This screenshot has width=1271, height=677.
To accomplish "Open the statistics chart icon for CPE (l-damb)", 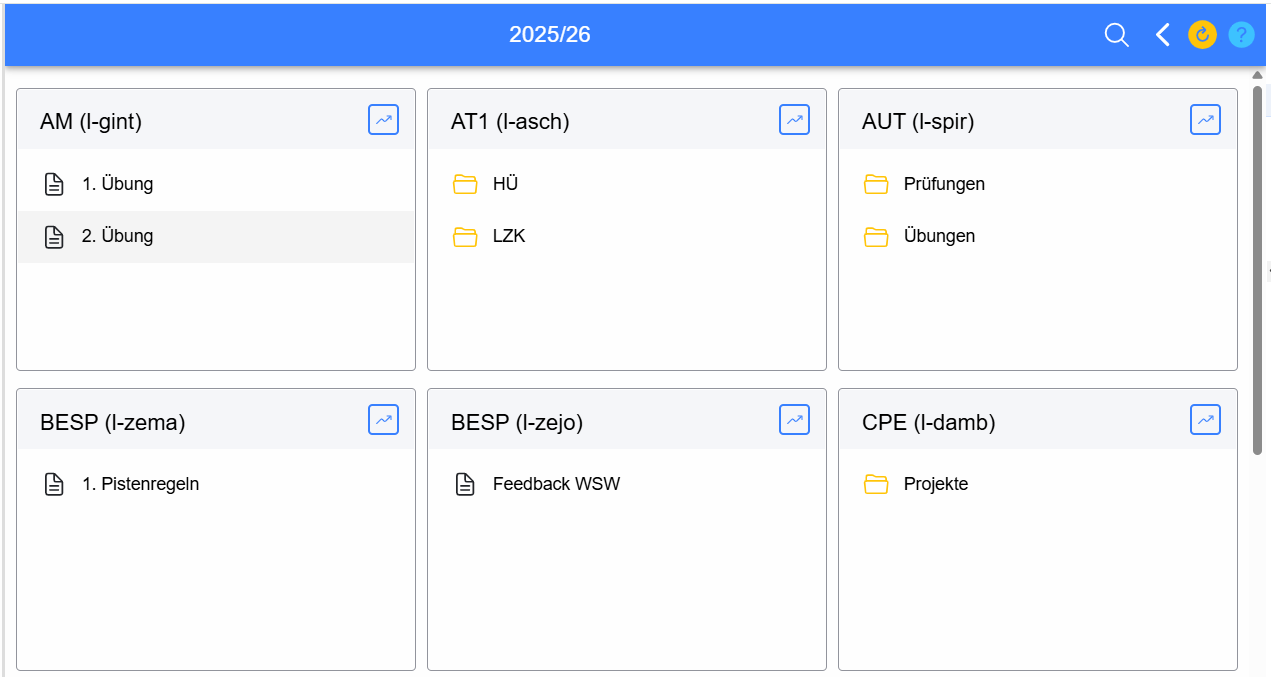I will [x=1205, y=420].
